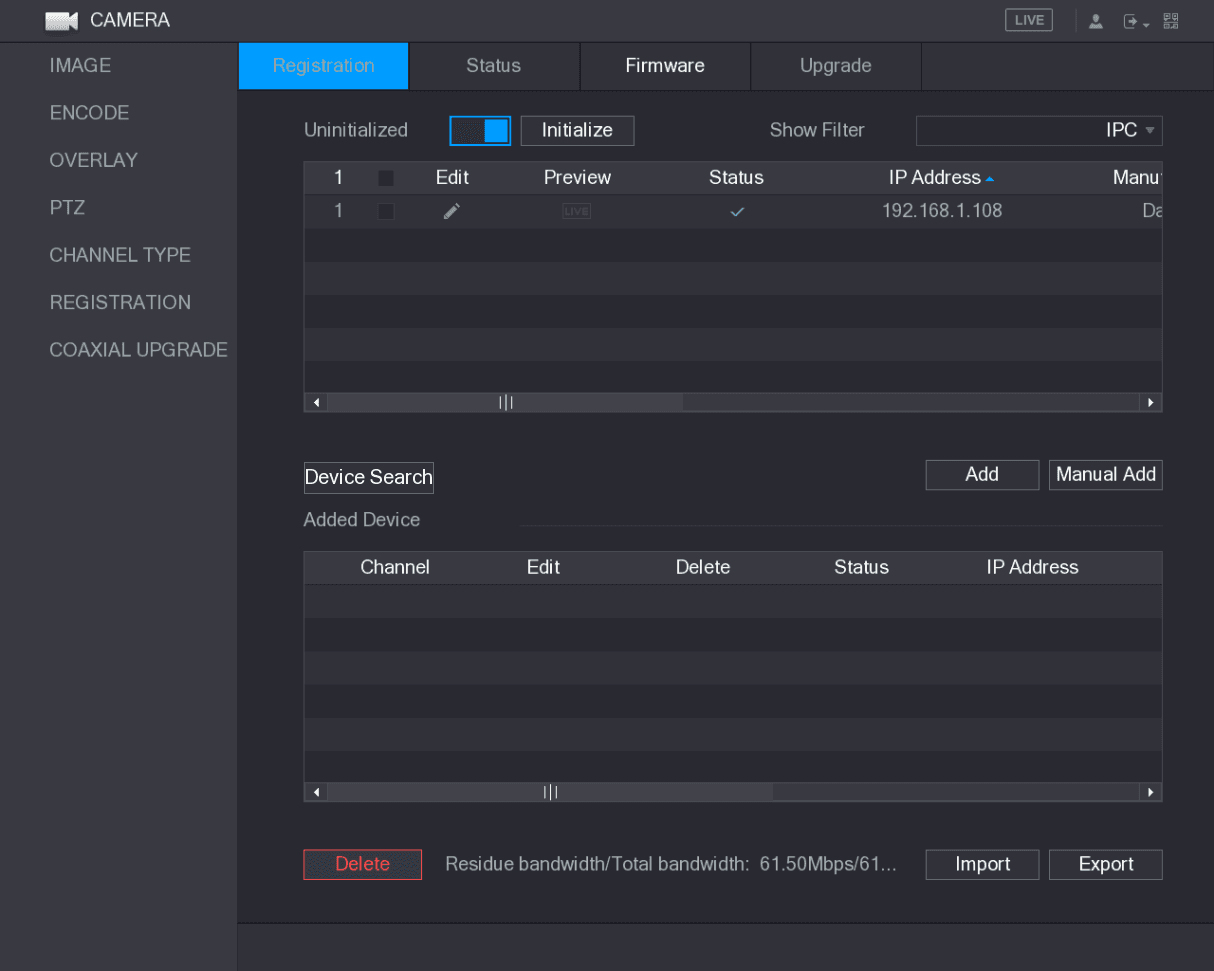Click the Initialize button
Screen dimensions: 1214x971
point(577,130)
